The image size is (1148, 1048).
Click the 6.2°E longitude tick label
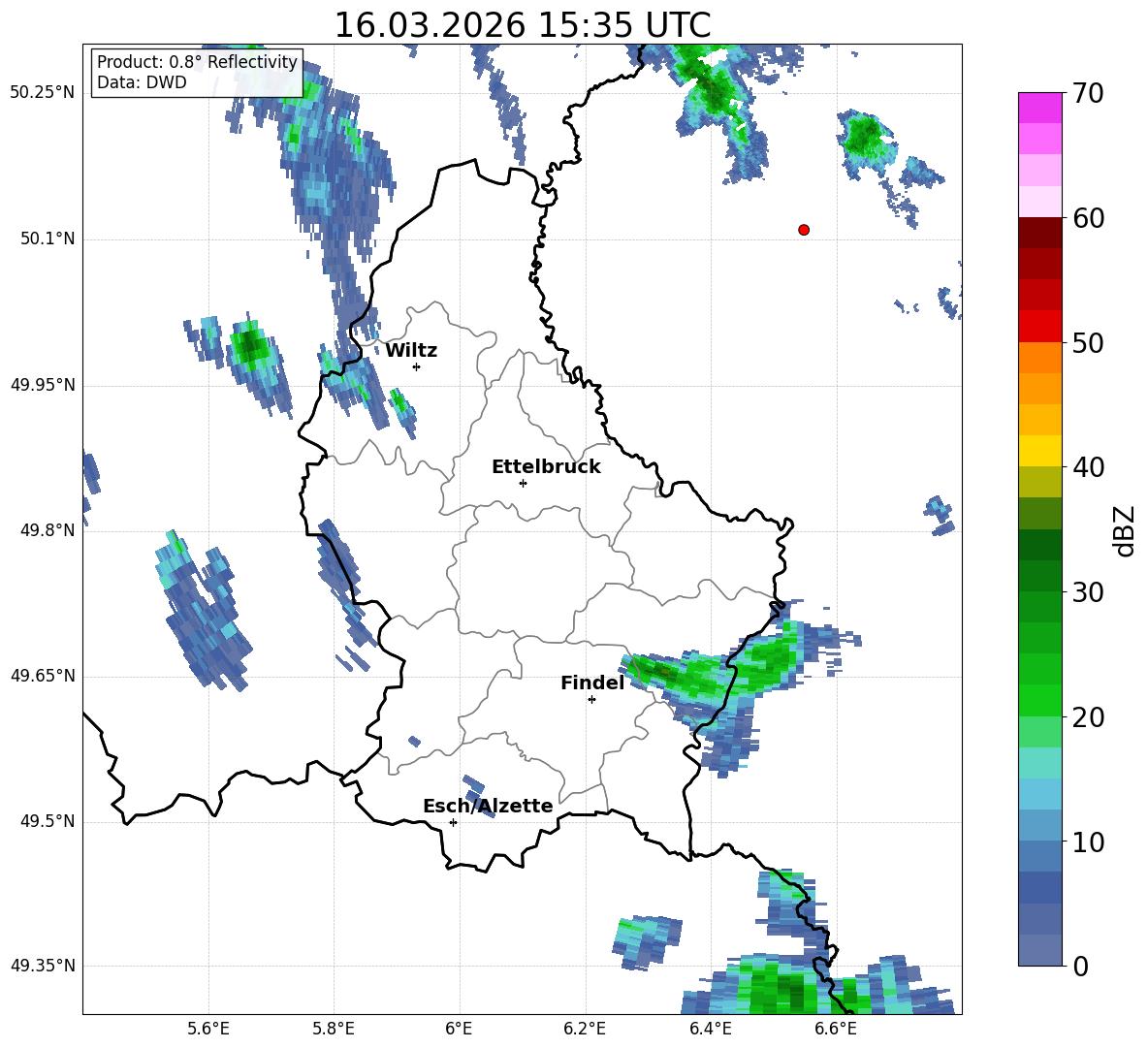coord(585,1030)
